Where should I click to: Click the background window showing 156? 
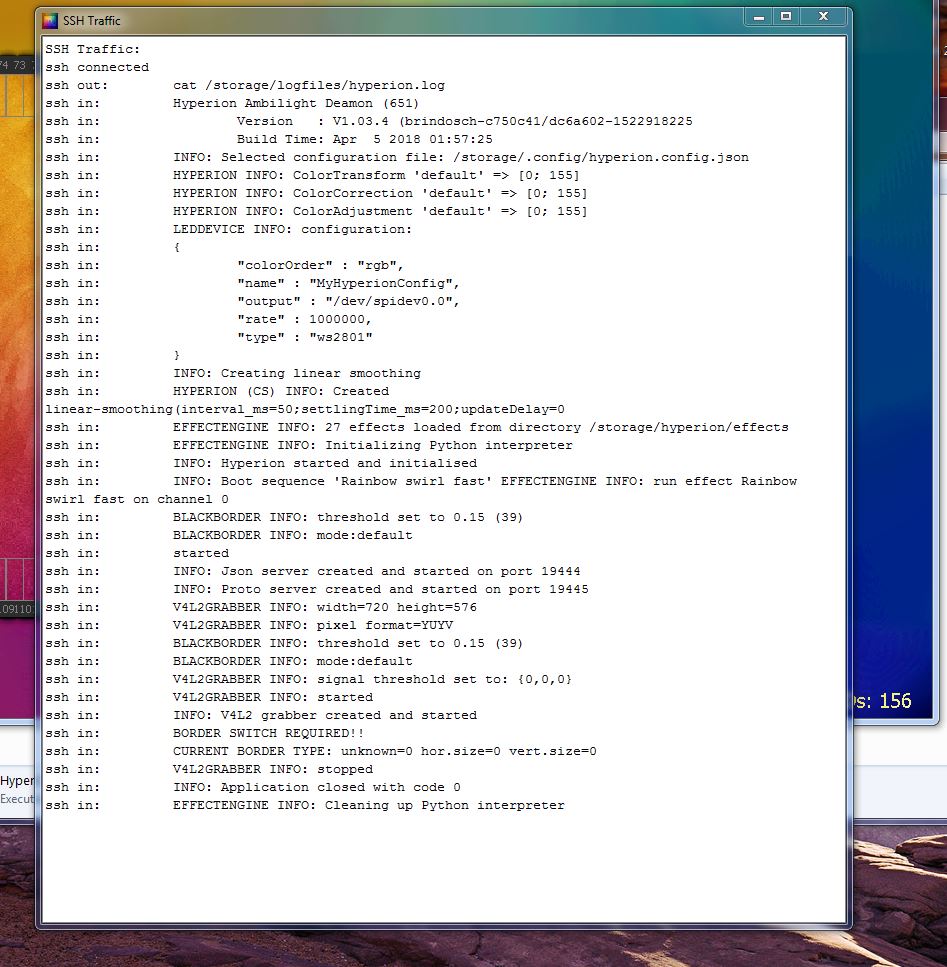pyautogui.click(x=893, y=701)
